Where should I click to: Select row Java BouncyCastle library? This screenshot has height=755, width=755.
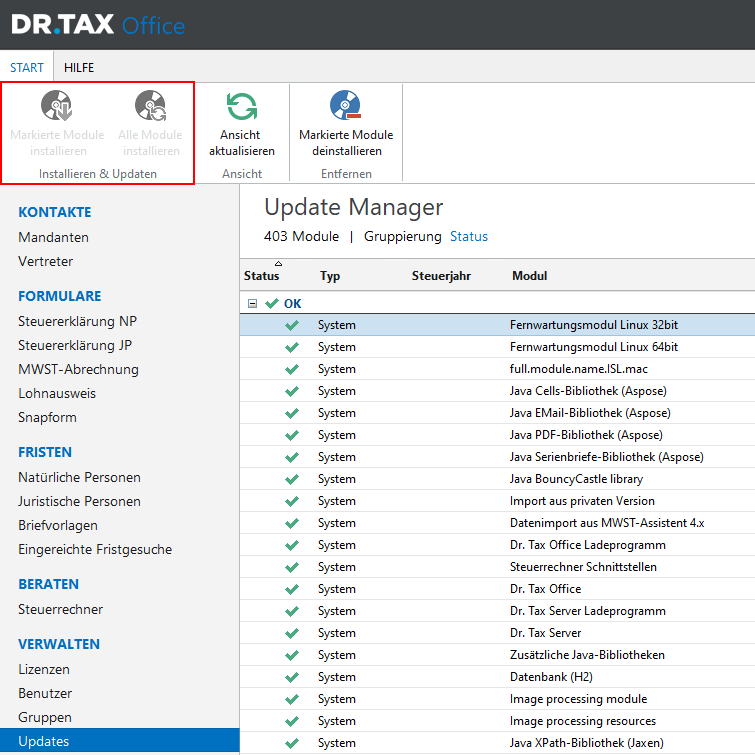[x=497, y=479]
